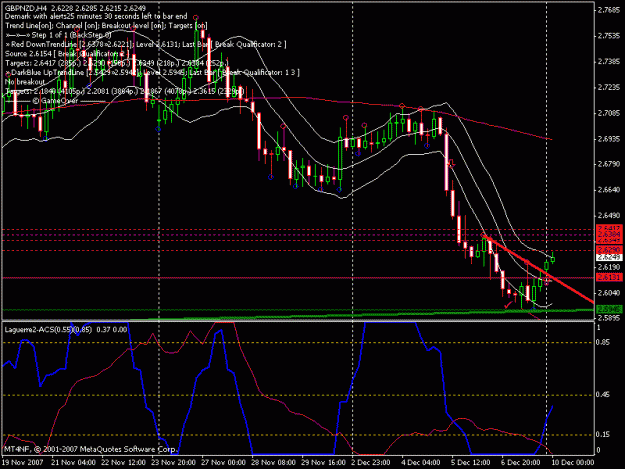Click the 2.6790 price axis label
This screenshot has height=469, width=625.
609,164
